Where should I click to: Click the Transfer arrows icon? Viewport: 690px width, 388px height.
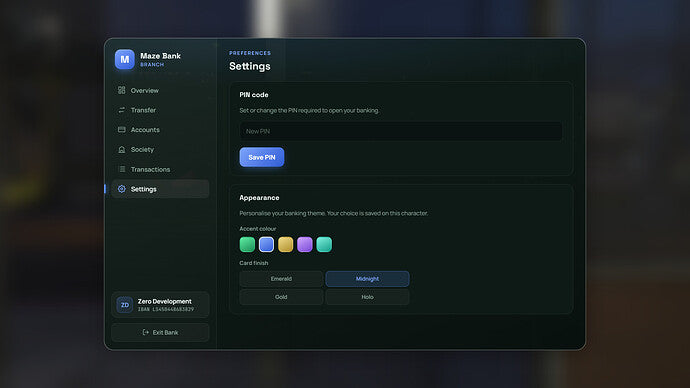tap(121, 110)
